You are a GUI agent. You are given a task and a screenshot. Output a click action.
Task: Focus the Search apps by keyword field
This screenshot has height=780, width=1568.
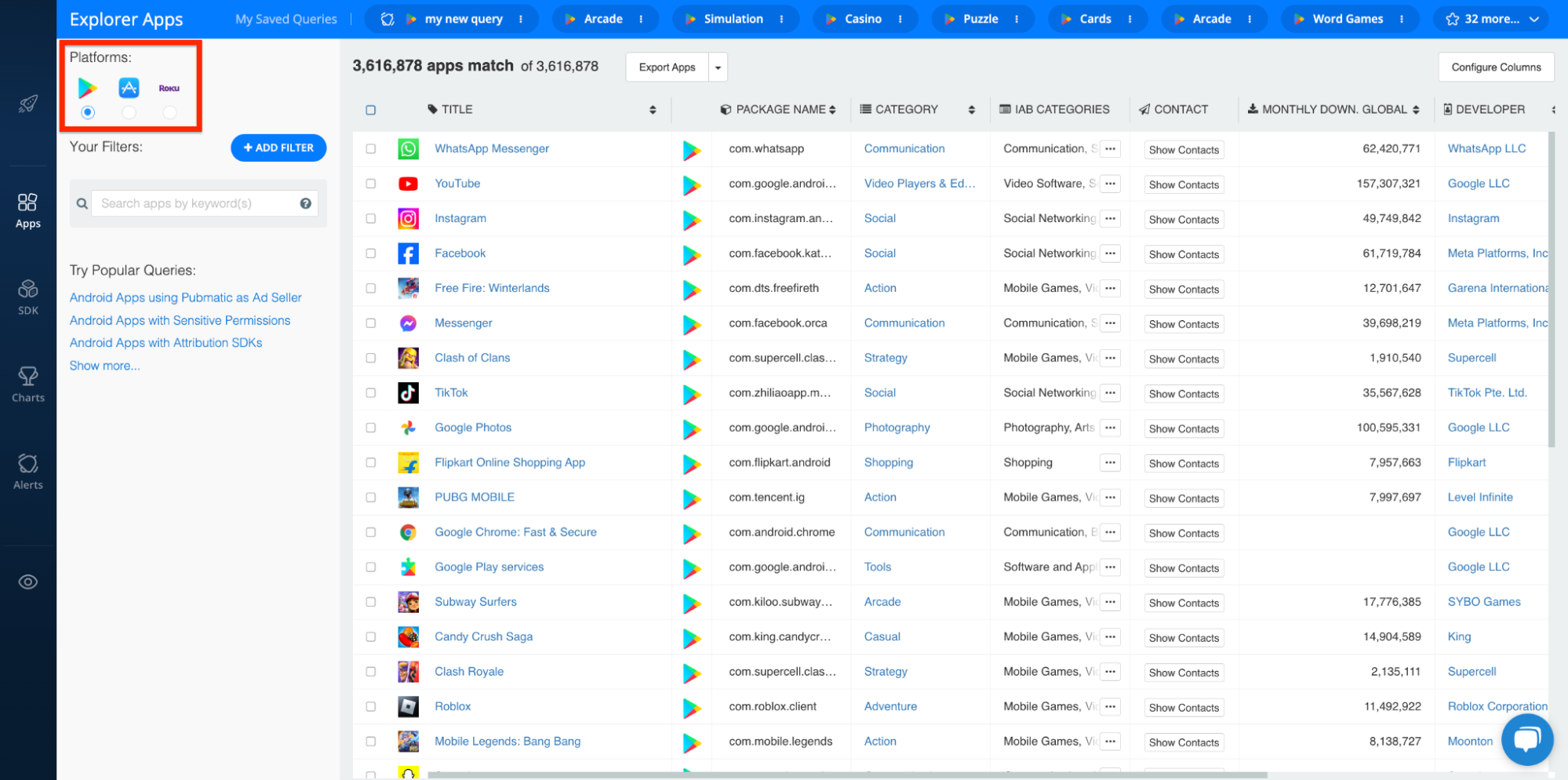pyautogui.click(x=205, y=203)
